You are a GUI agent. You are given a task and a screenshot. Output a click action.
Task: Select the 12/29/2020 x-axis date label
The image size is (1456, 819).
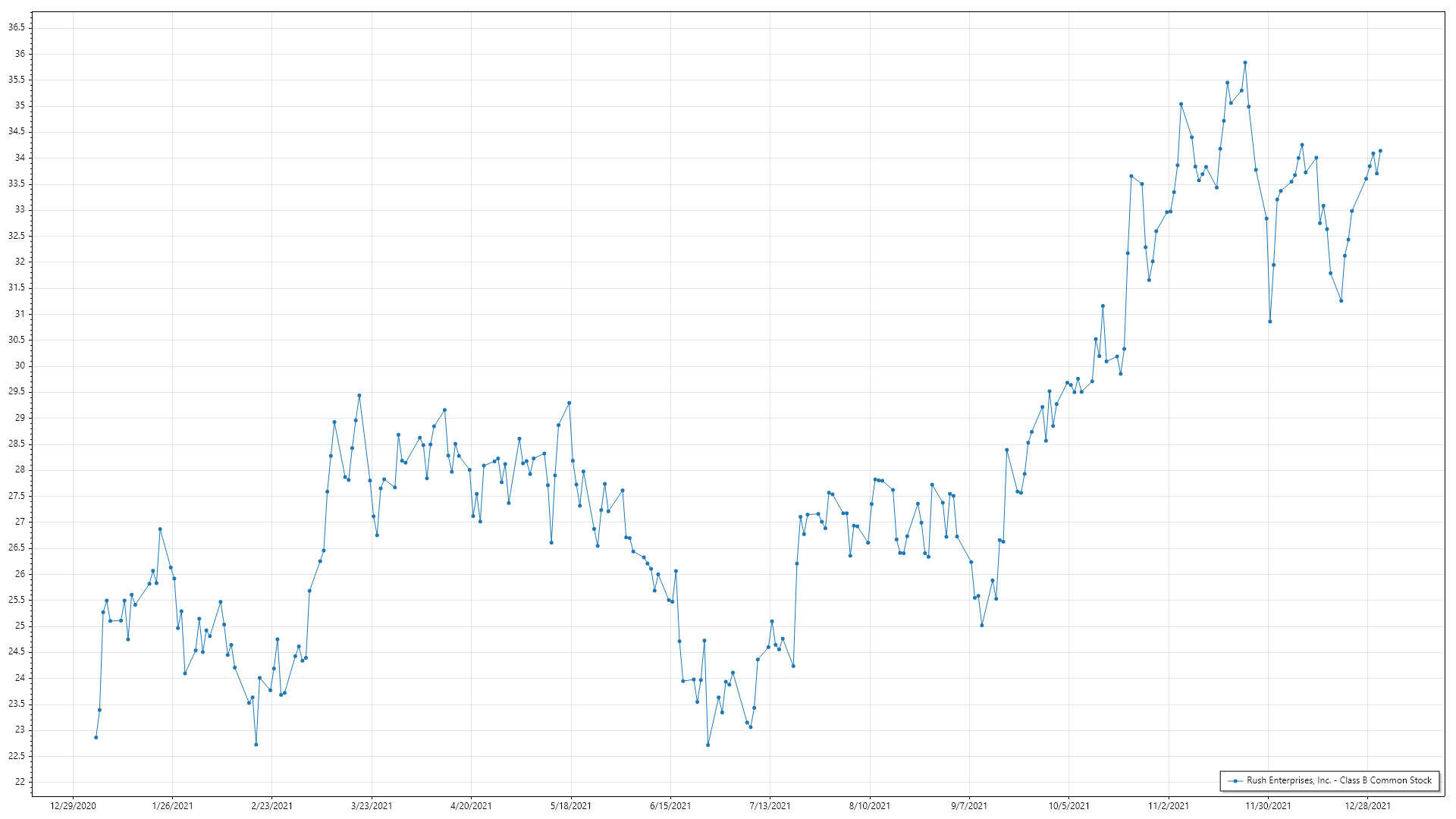point(73,805)
